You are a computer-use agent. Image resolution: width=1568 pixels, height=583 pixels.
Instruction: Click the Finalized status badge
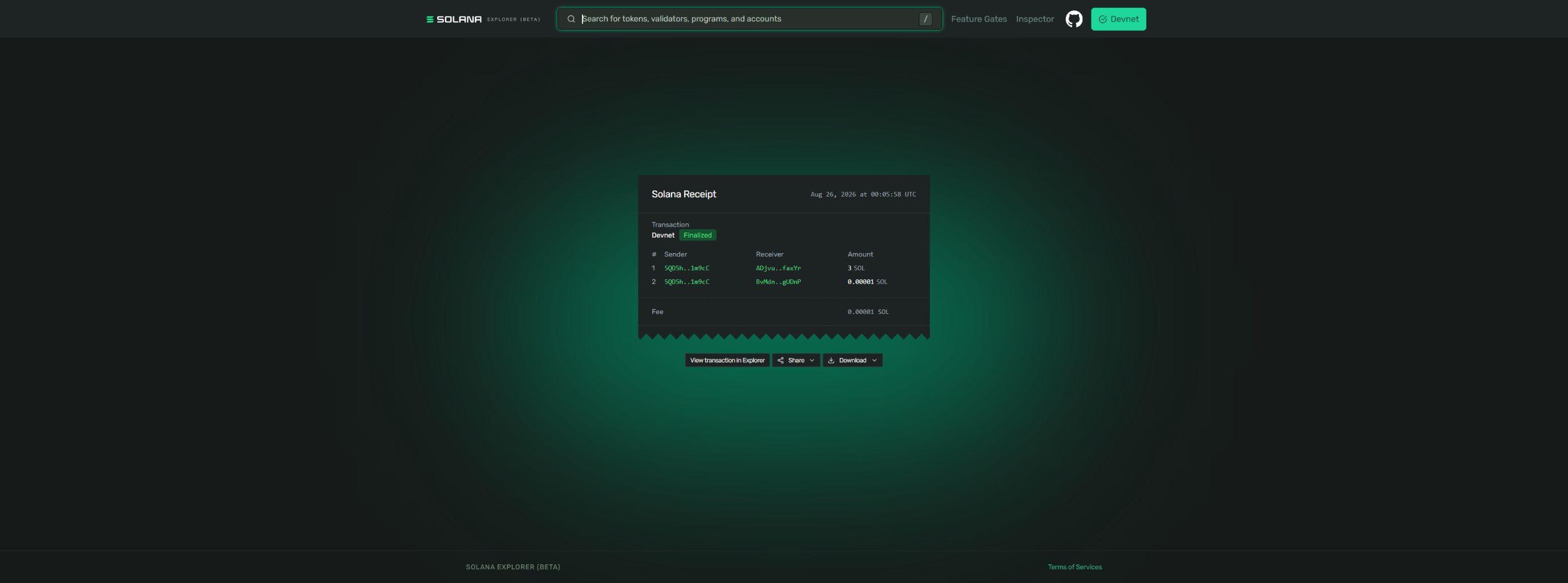(698, 235)
